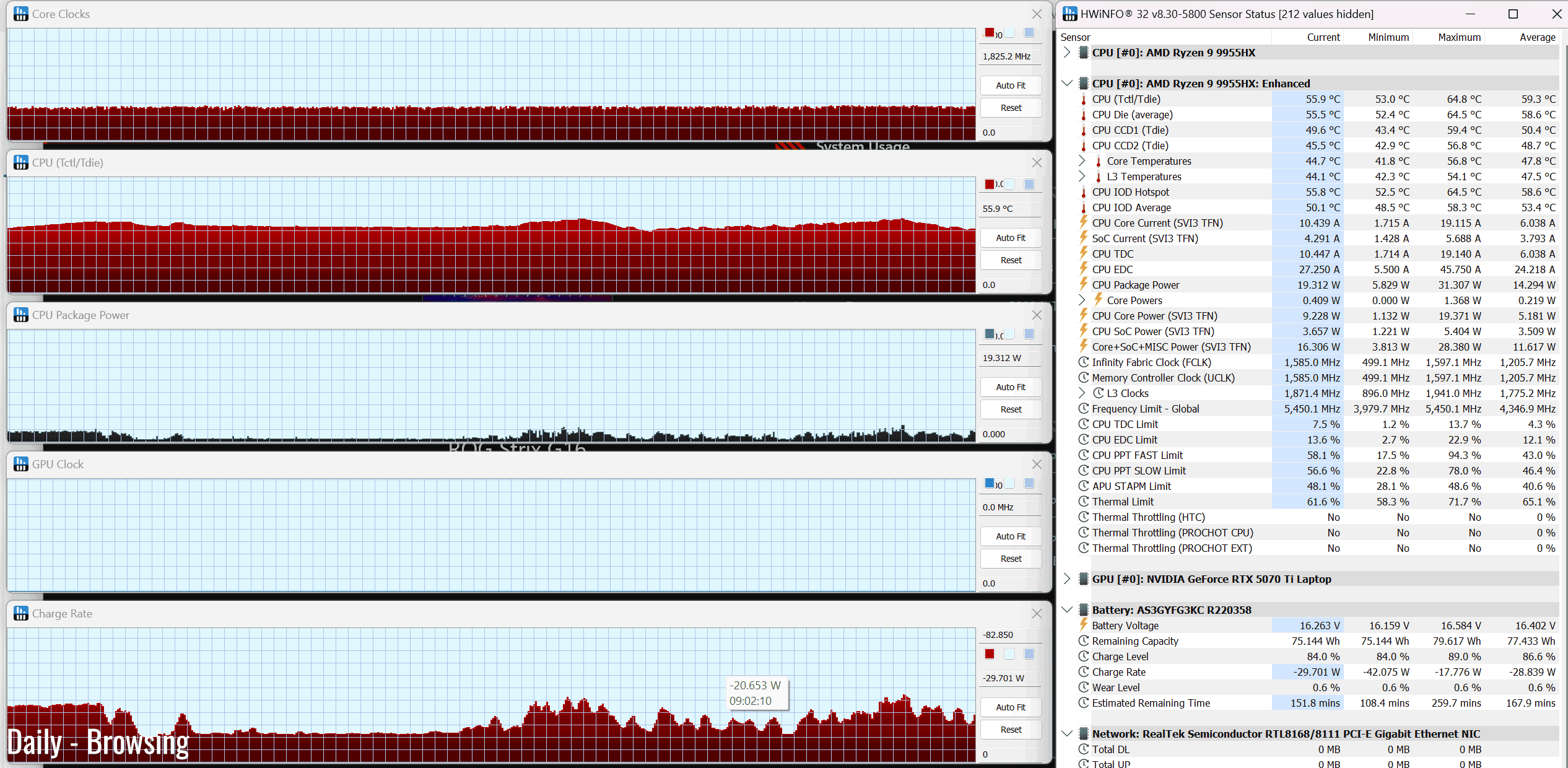
Task: Click the CPU IOD Hotspot thermometer icon
Action: tap(1083, 192)
